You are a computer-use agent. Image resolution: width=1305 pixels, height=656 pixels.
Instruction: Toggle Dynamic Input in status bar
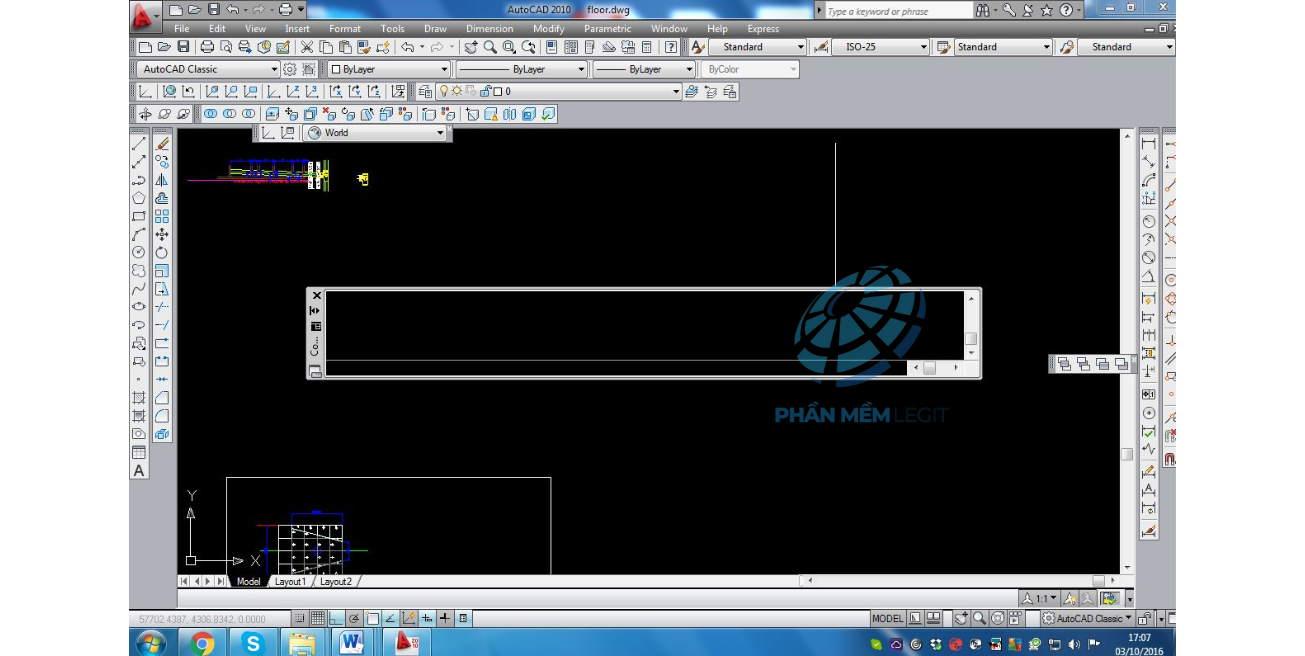427,619
